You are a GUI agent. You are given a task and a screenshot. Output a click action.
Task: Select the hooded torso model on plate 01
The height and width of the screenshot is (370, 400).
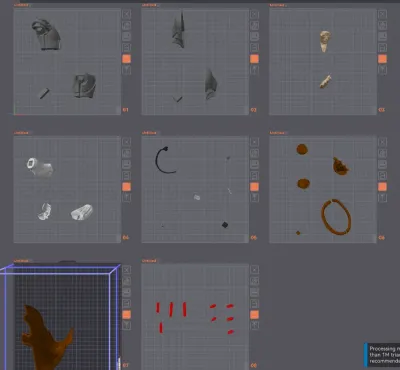click(46, 35)
